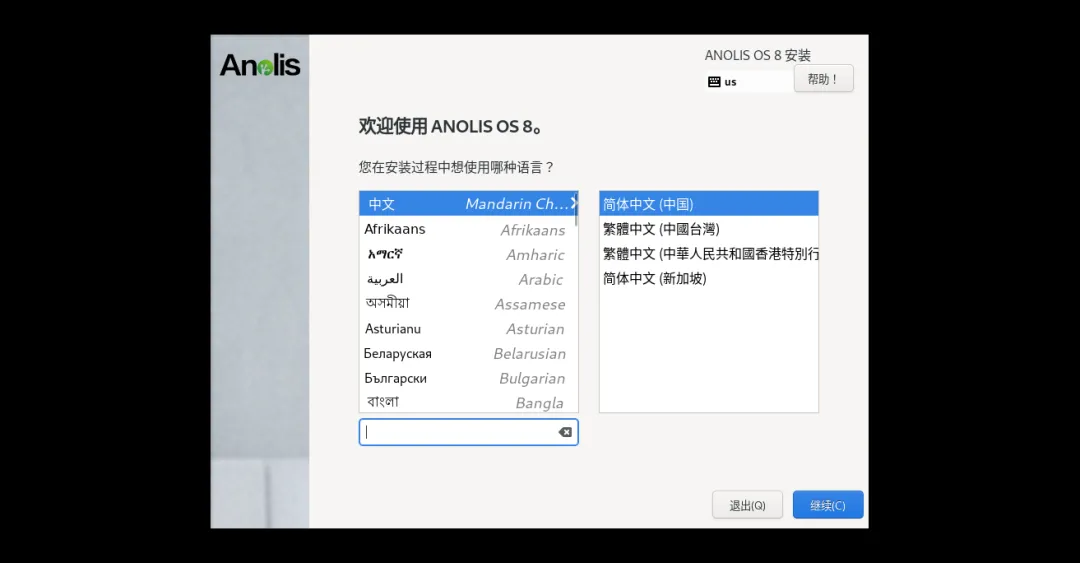Image resolution: width=1080 pixels, height=563 pixels.
Task: Click the 继续(C) continue button
Action: pos(828,505)
